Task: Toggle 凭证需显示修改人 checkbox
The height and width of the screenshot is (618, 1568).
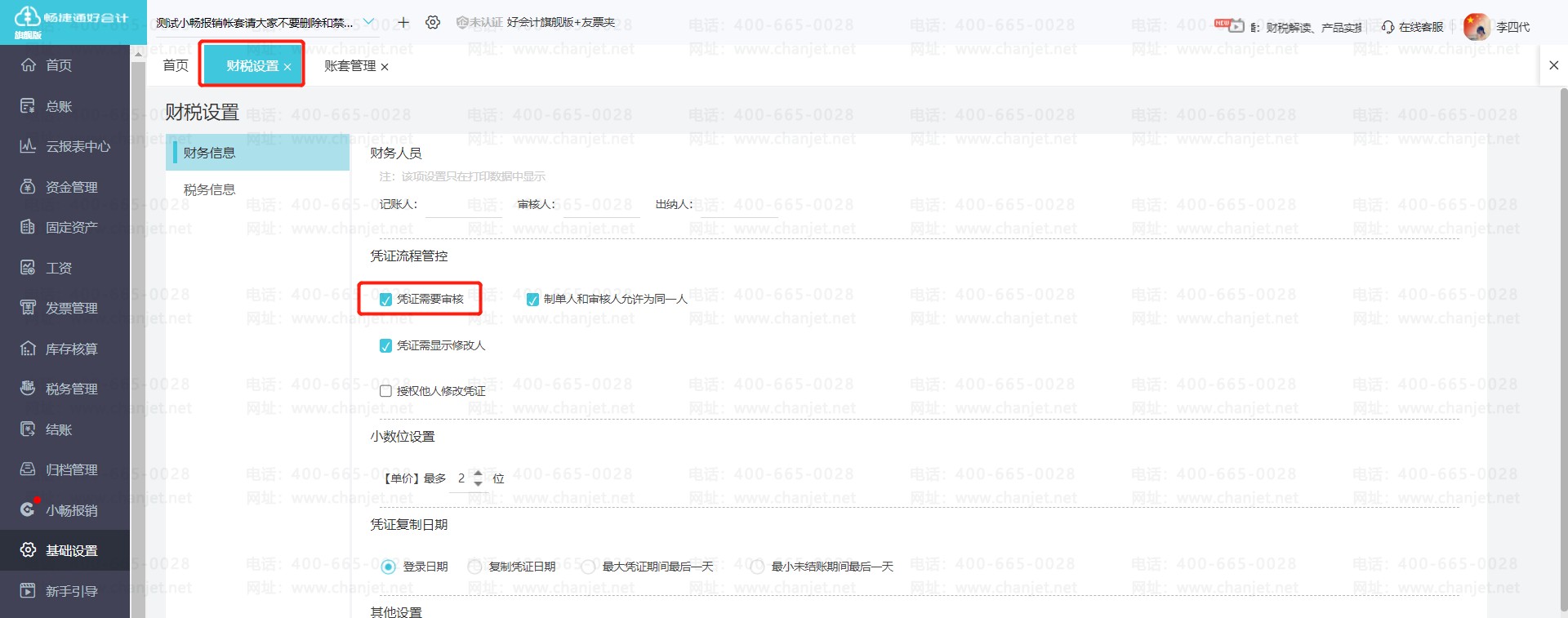Action: (385, 346)
